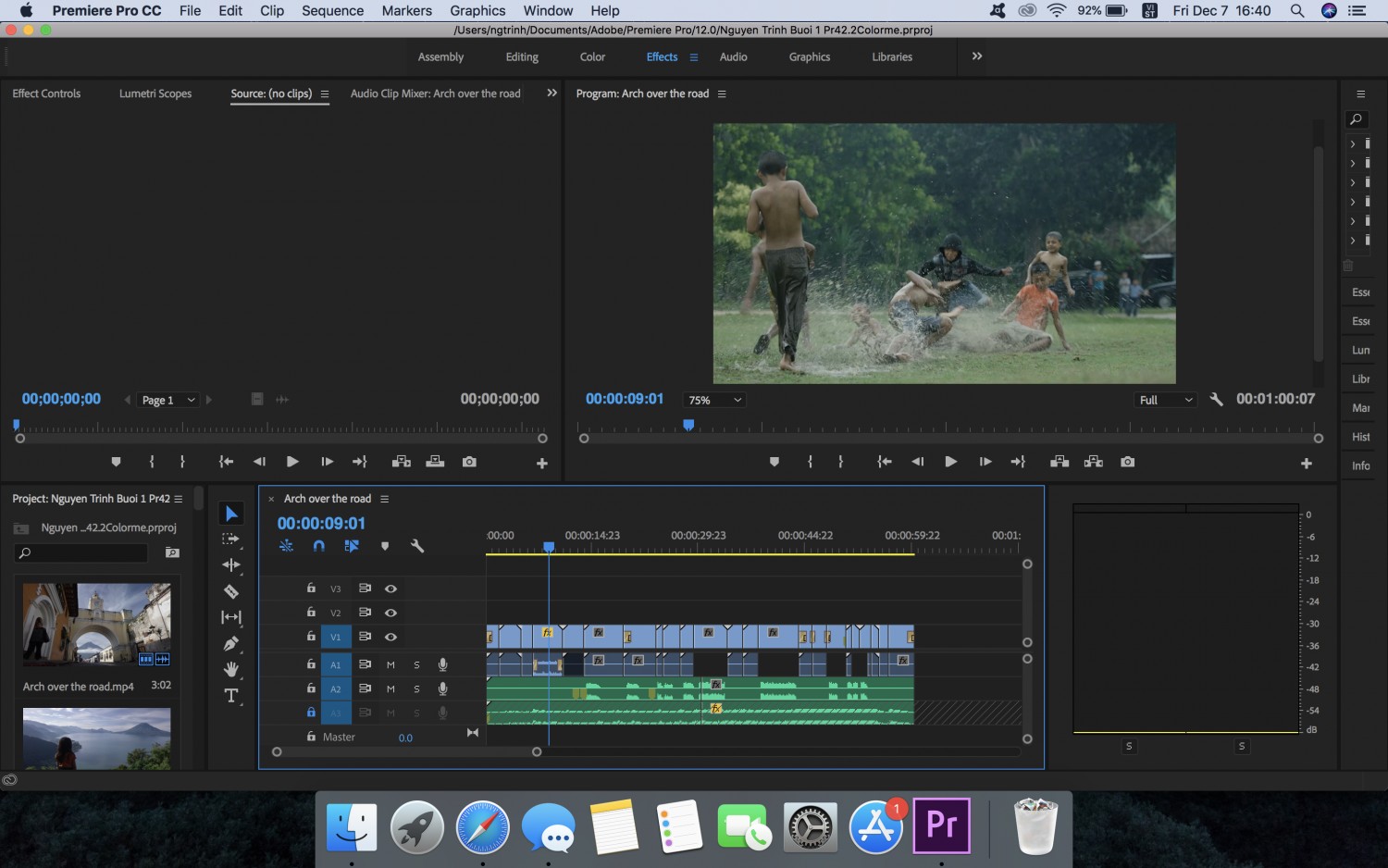Viewport: 1388px width, 868px height.
Task: Switch to the Editing workspace
Action: coord(522,56)
